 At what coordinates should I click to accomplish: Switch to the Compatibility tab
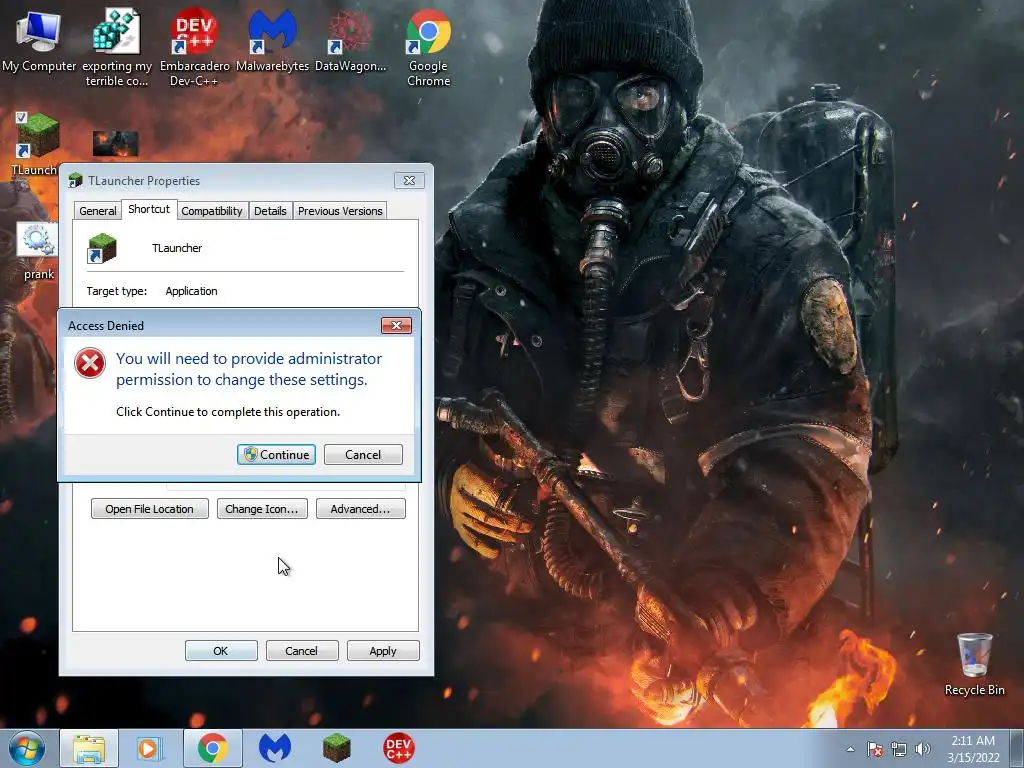[212, 211]
